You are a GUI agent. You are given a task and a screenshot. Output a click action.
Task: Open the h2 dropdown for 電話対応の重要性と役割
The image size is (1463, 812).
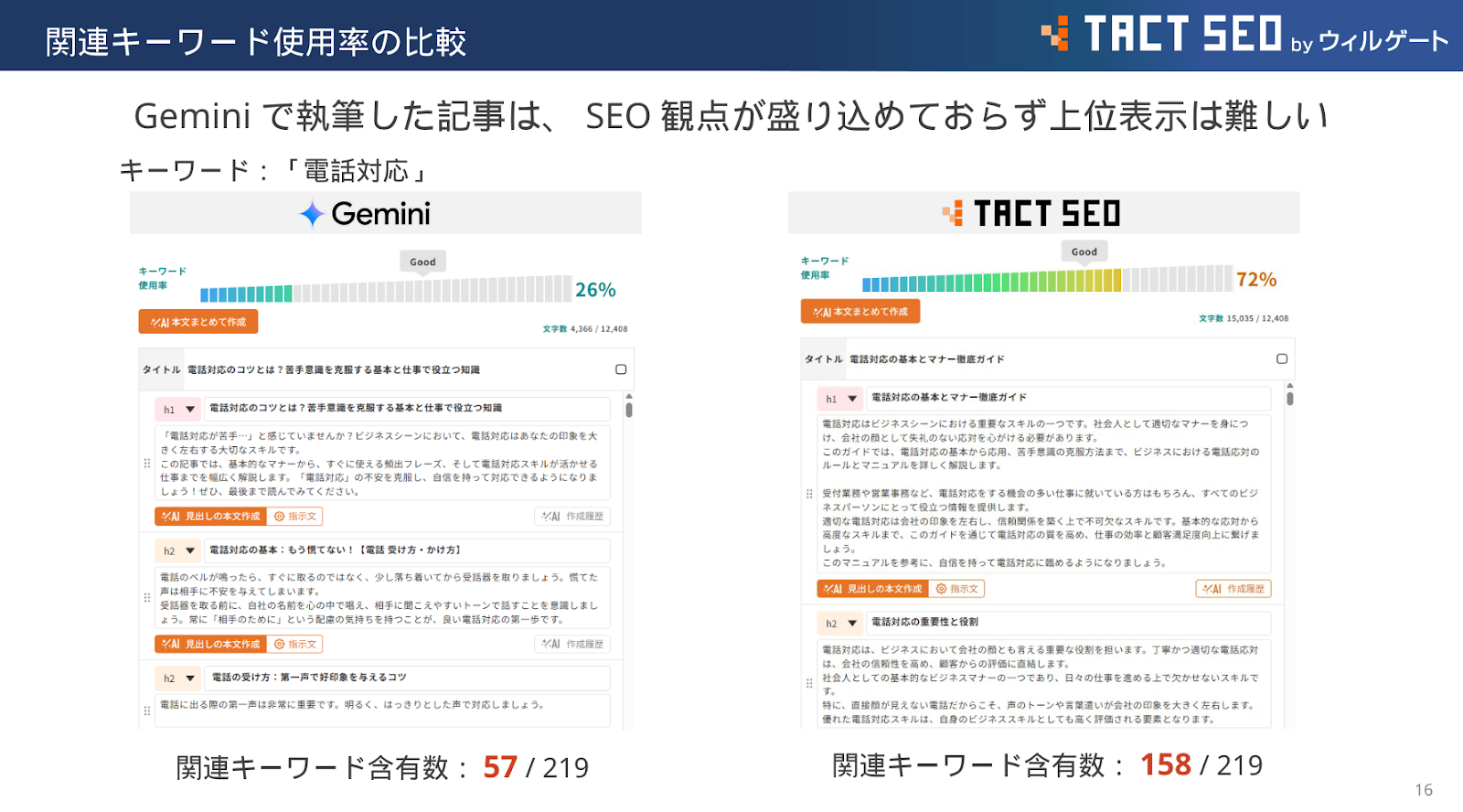click(852, 624)
